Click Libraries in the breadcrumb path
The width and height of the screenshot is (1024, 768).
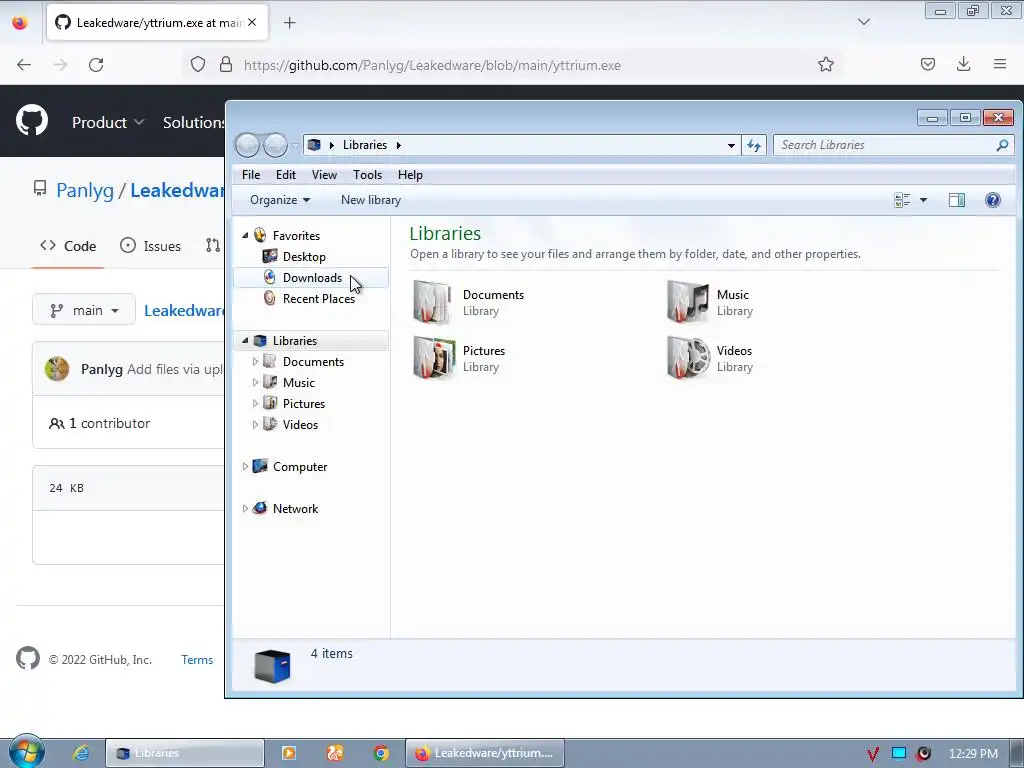[364, 145]
